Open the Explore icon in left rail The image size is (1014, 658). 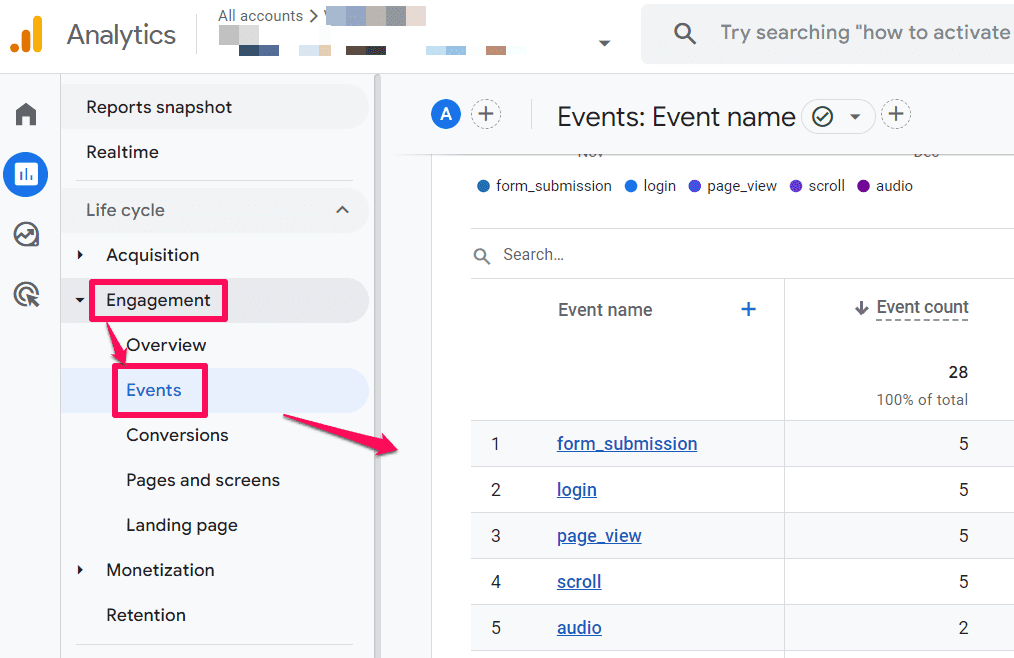click(x=26, y=235)
